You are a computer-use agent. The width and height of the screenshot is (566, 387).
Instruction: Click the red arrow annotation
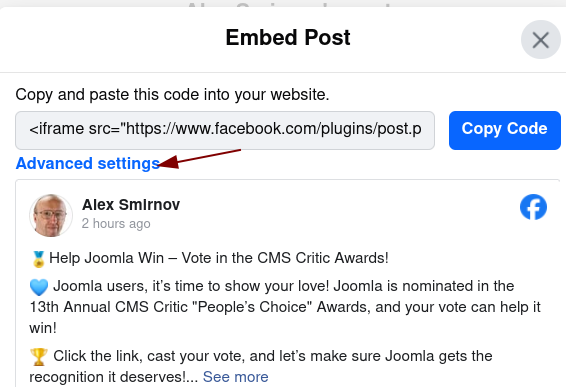[x=200, y=159]
